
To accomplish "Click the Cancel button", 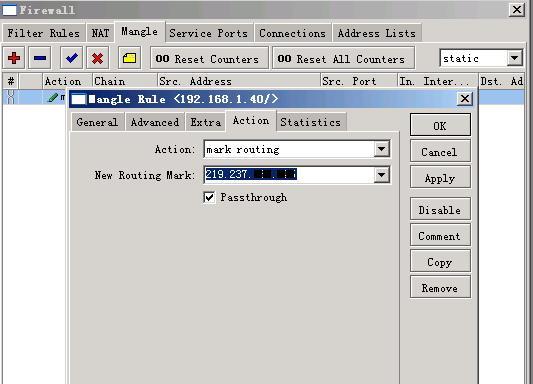I will 440,152.
